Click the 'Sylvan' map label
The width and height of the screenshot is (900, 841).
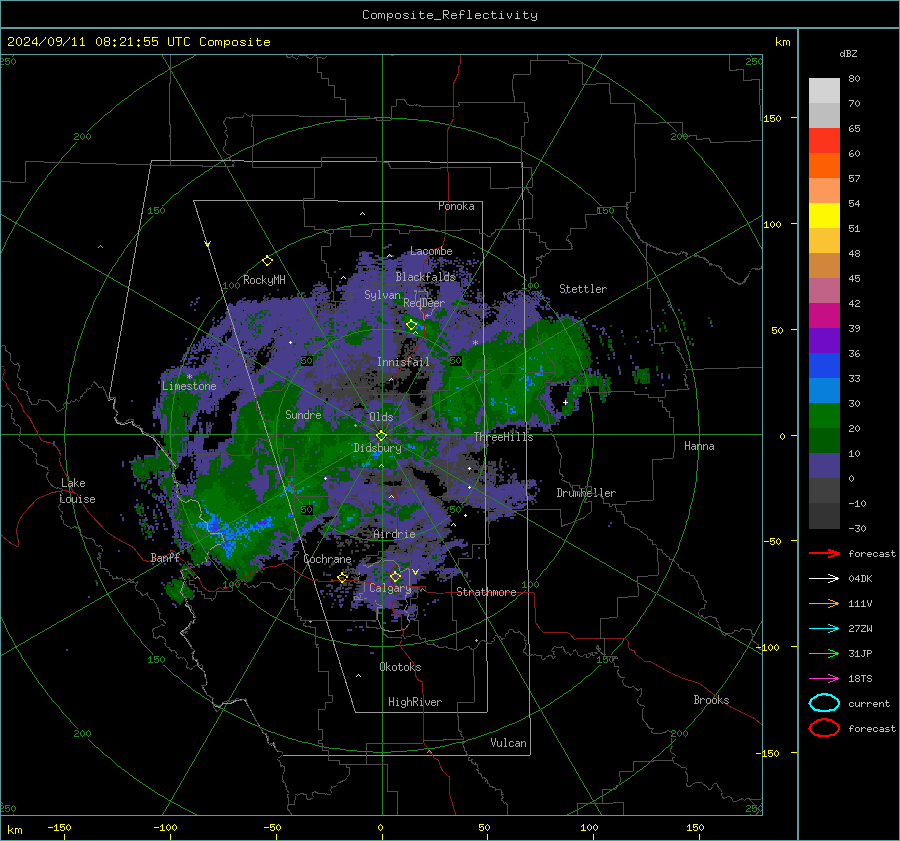click(382, 295)
